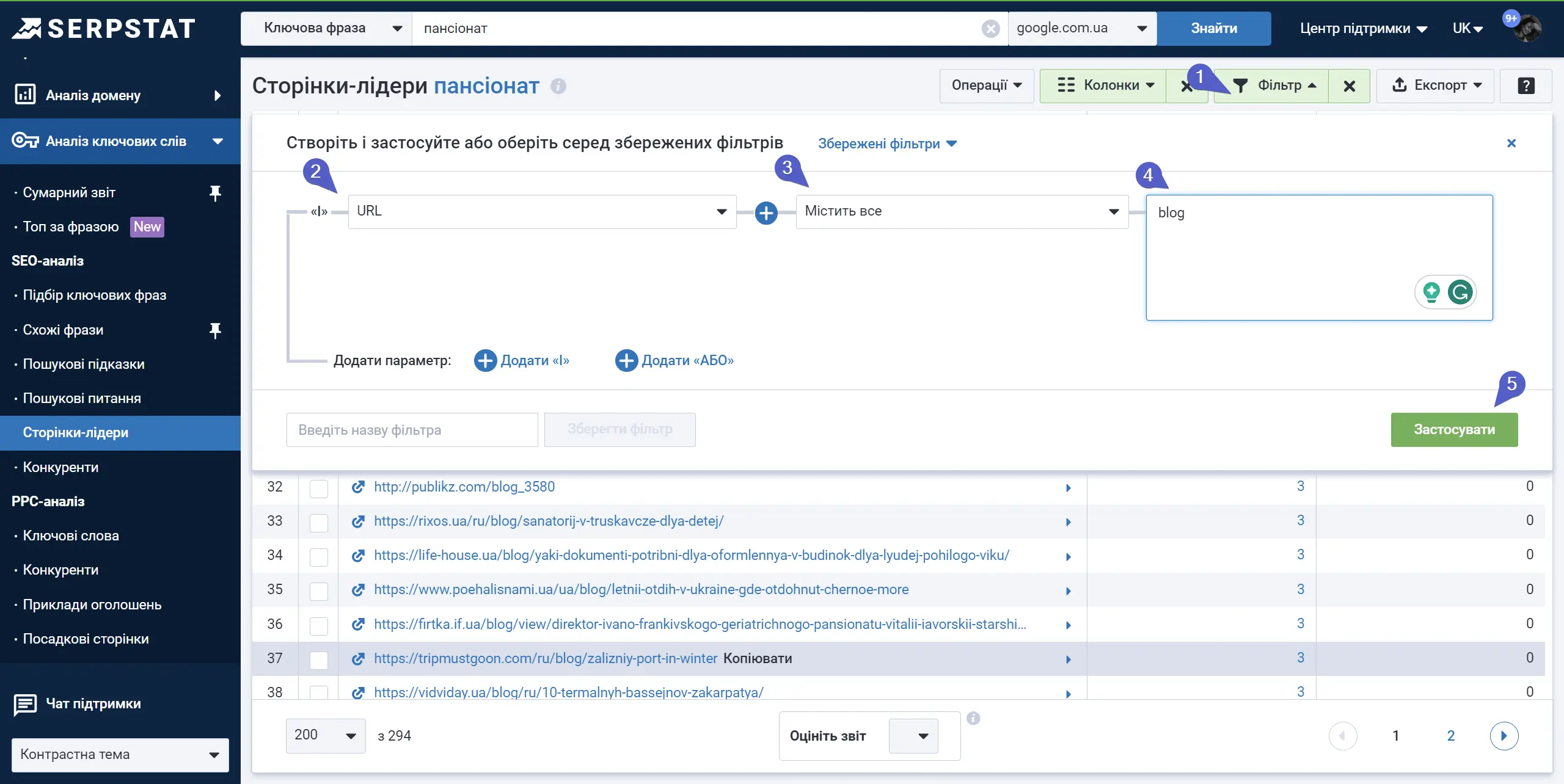Select checkbox for row 34
The image size is (1564, 784).
point(319,557)
